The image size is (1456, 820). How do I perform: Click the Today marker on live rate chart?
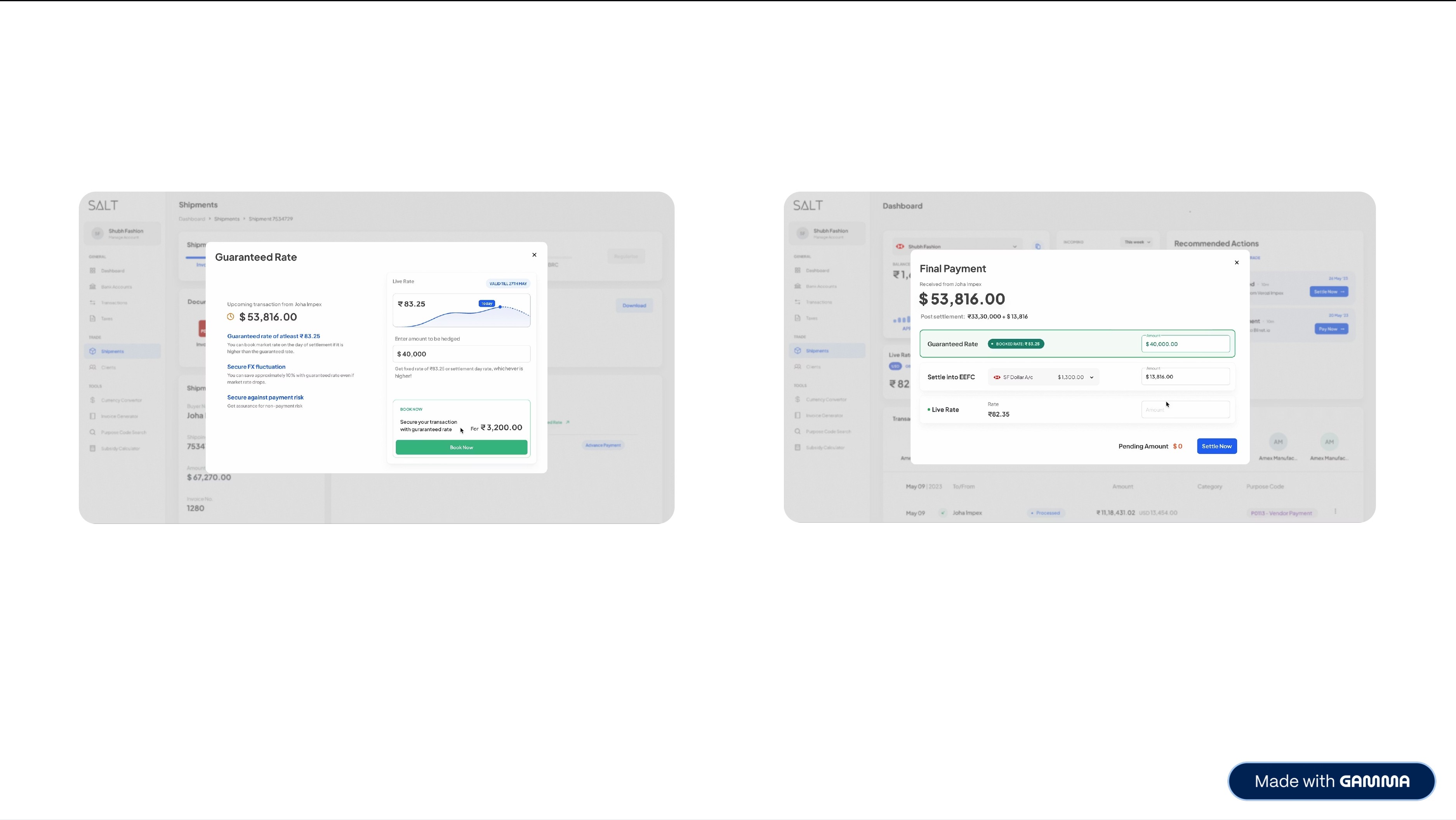(486, 303)
